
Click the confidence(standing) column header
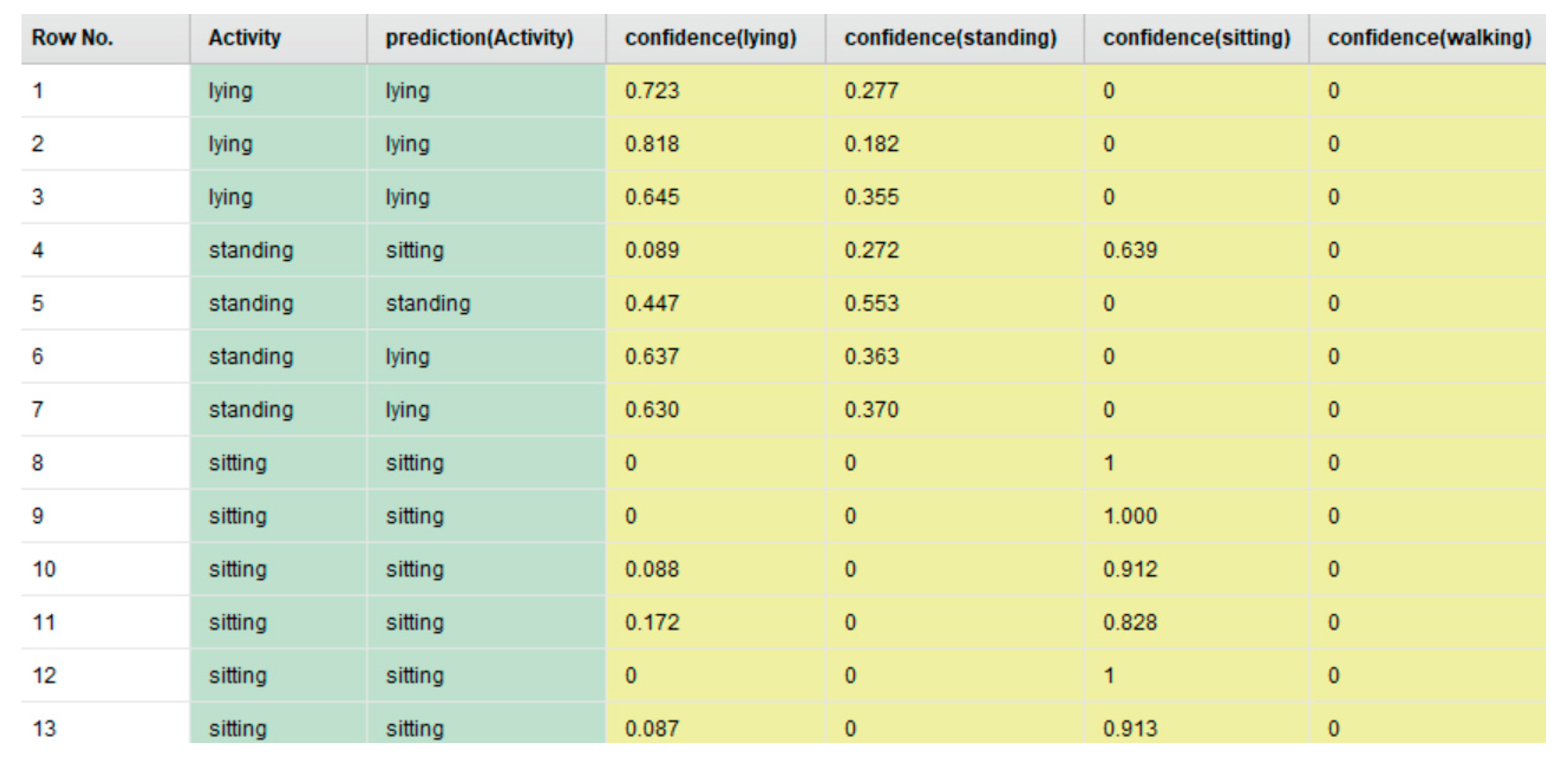[x=950, y=38]
